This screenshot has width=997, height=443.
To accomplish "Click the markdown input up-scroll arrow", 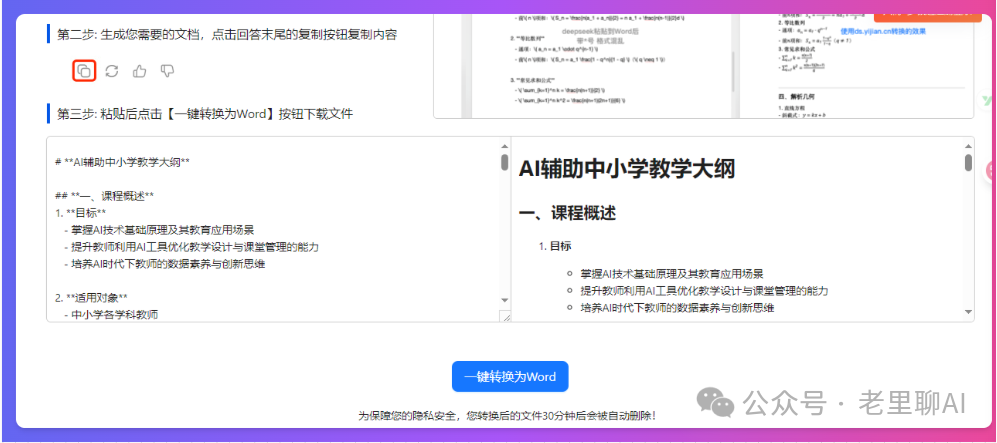I will [505, 145].
